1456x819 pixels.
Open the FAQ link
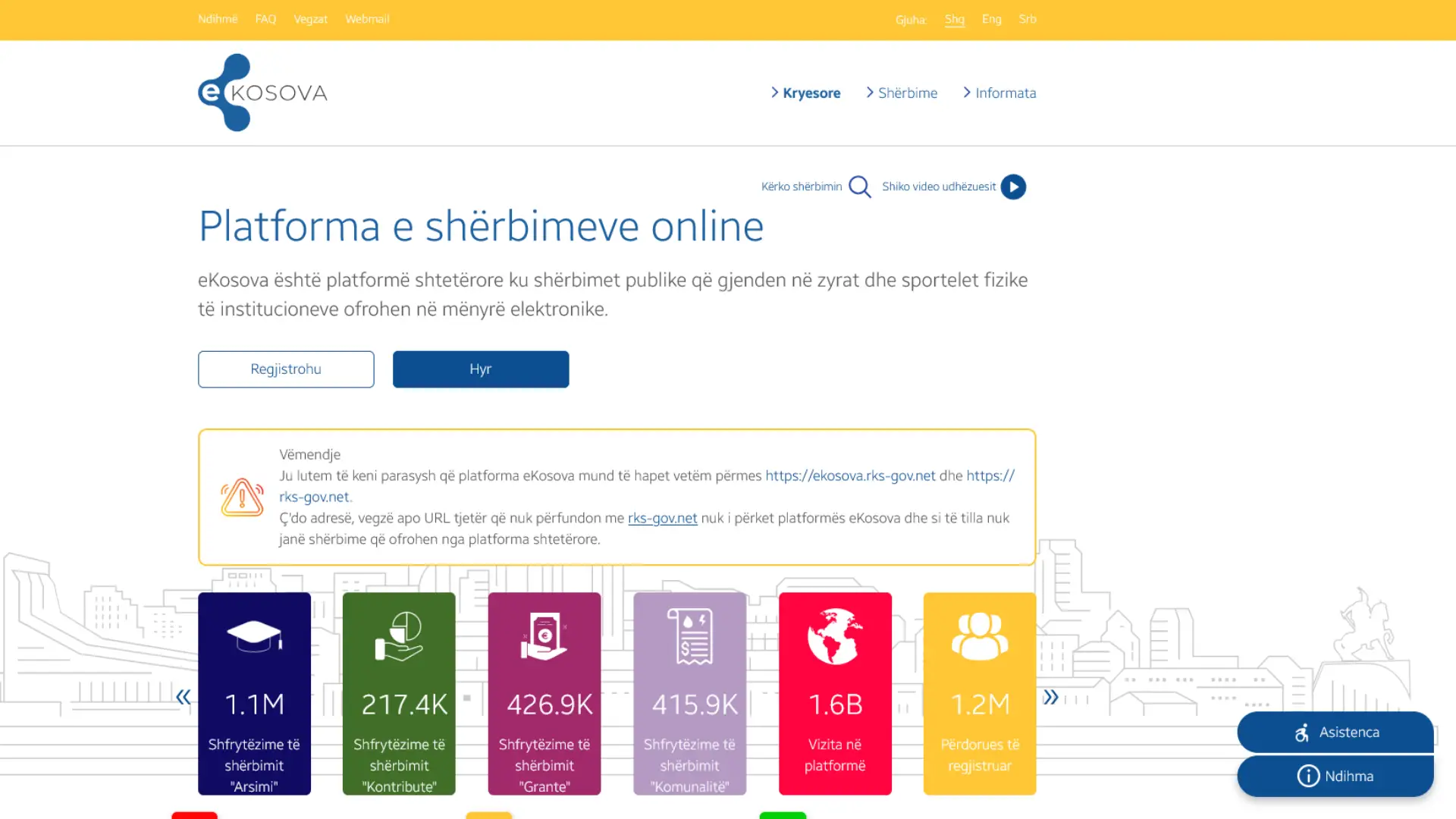pyautogui.click(x=265, y=19)
